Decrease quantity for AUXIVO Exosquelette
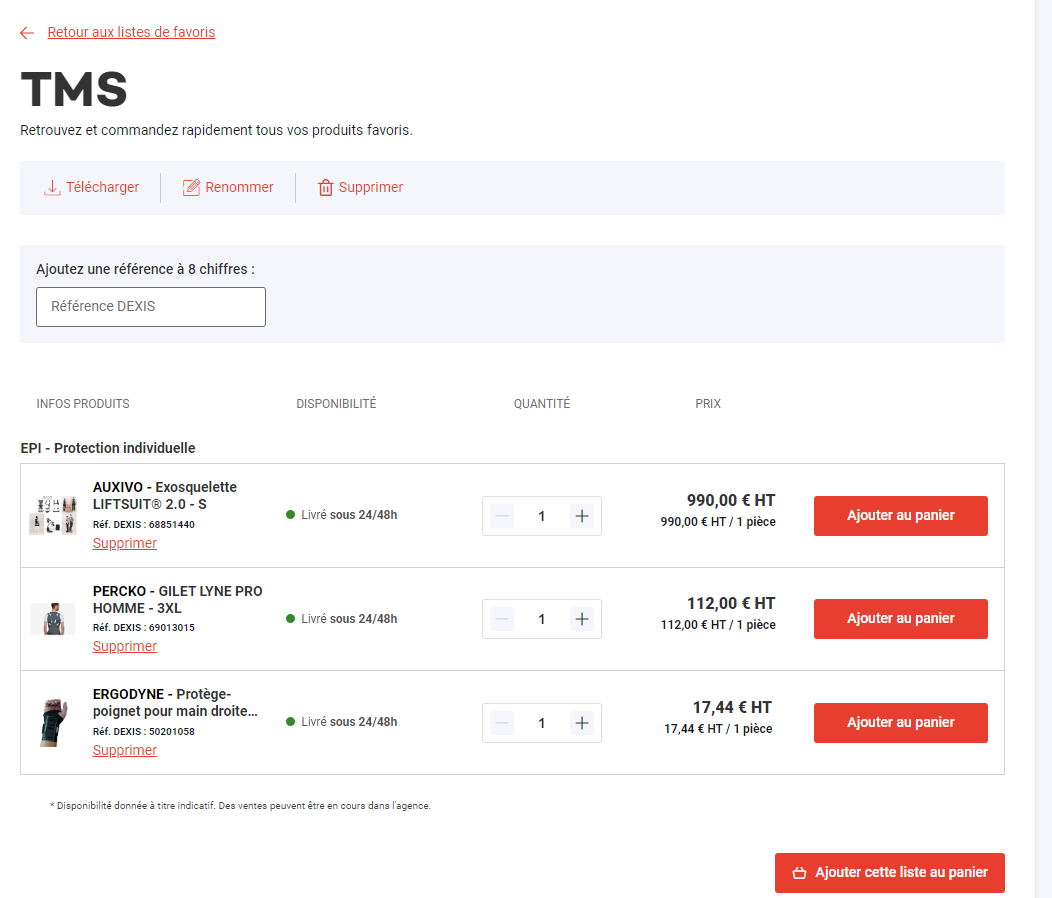The image size is (1052, 898). point(501,516)
